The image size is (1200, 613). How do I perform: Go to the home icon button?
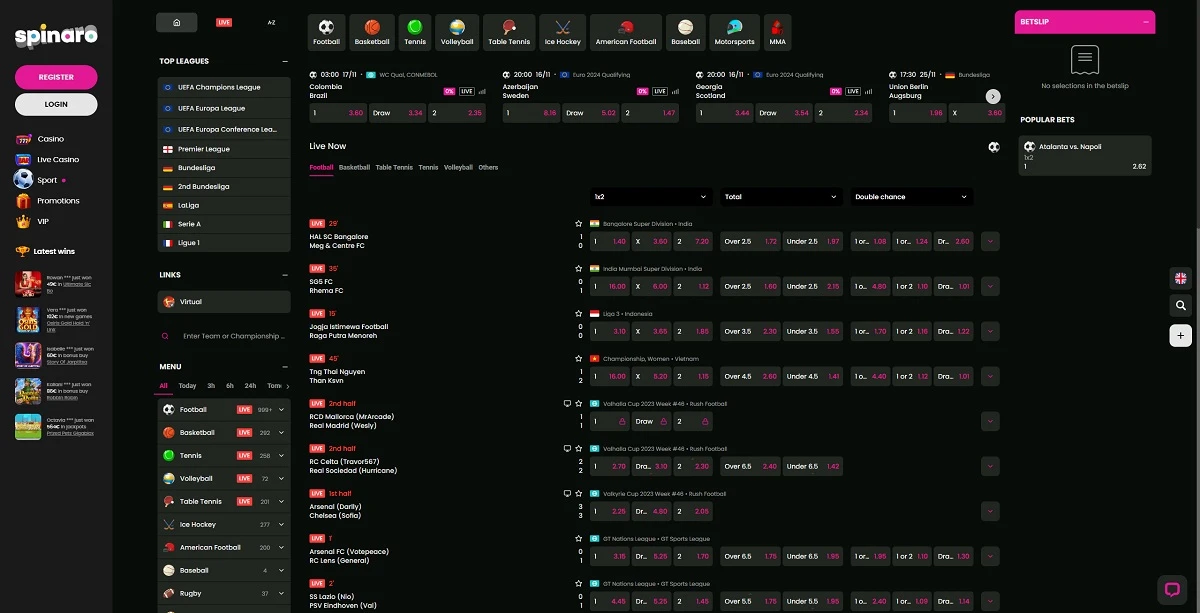[177, 22]
